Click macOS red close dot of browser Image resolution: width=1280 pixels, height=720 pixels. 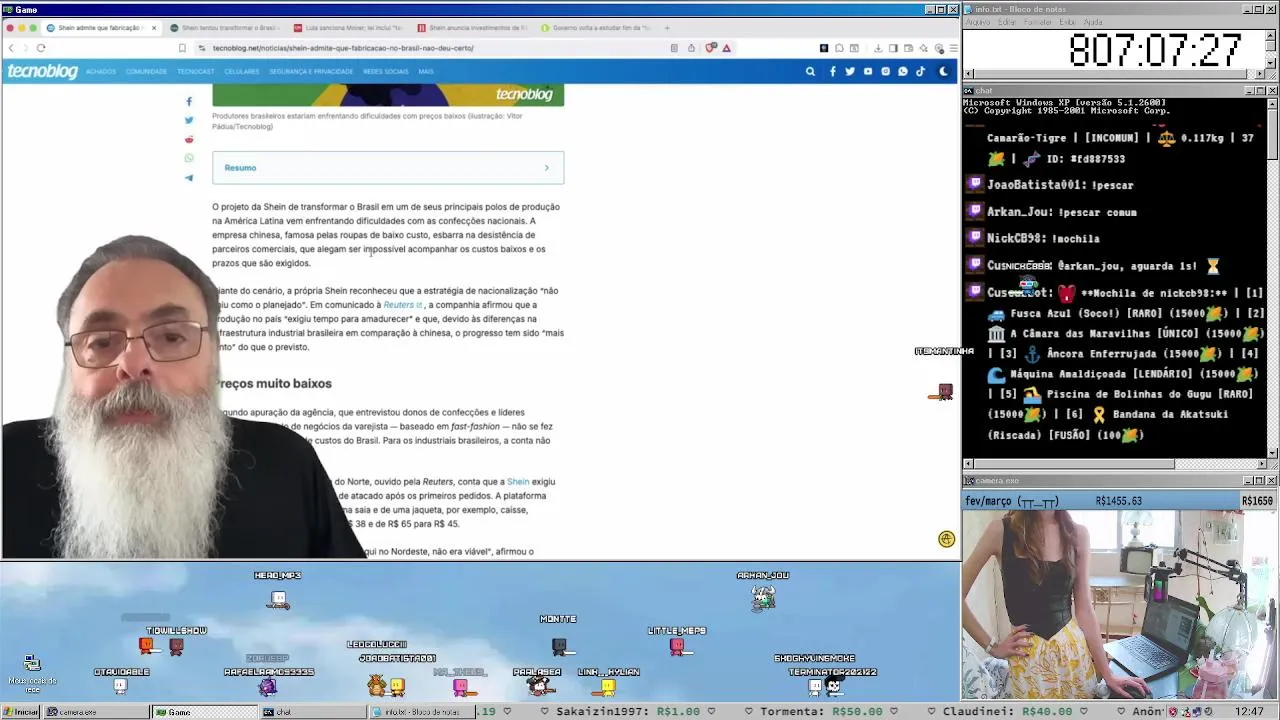tap(11, 28)
